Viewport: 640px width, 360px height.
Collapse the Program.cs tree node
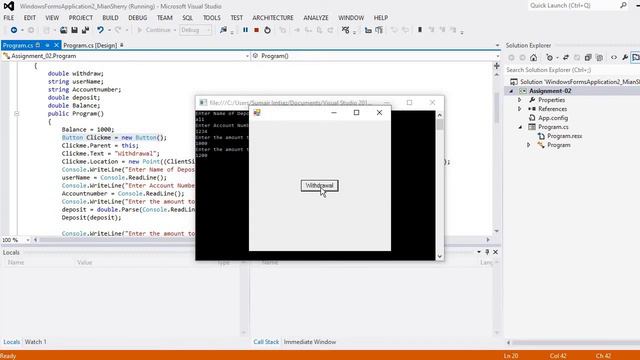click(x=520, y=127)
